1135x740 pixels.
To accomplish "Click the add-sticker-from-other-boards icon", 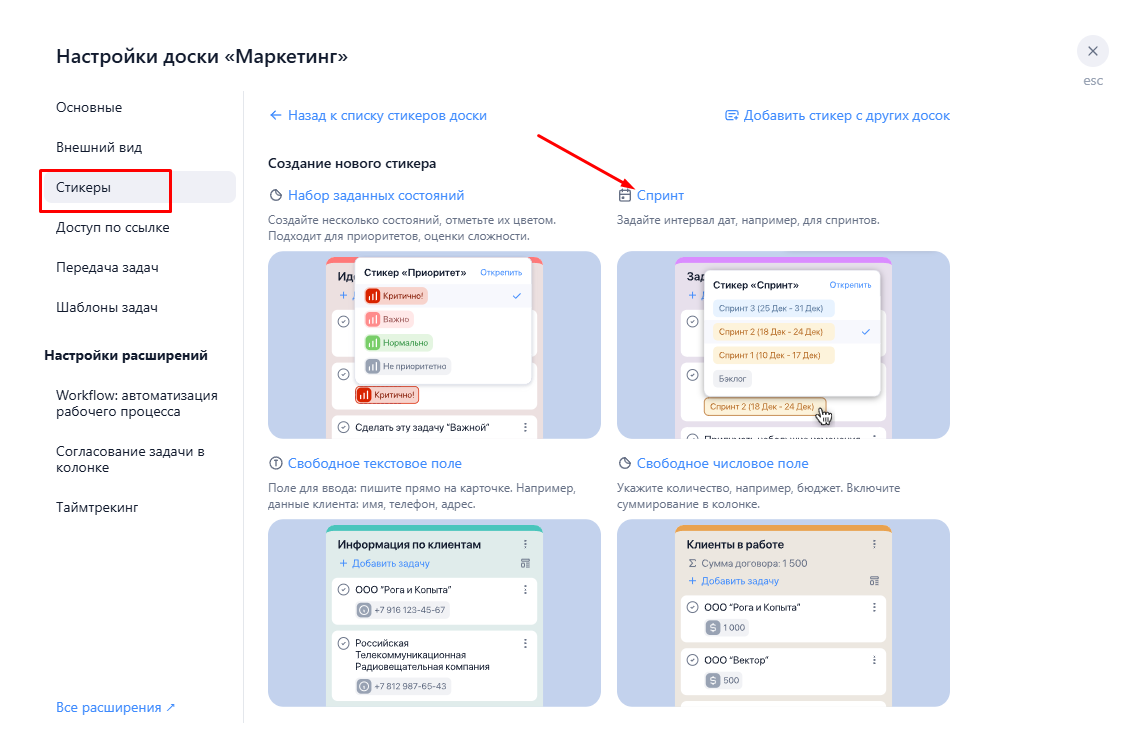I will [731, 115].
